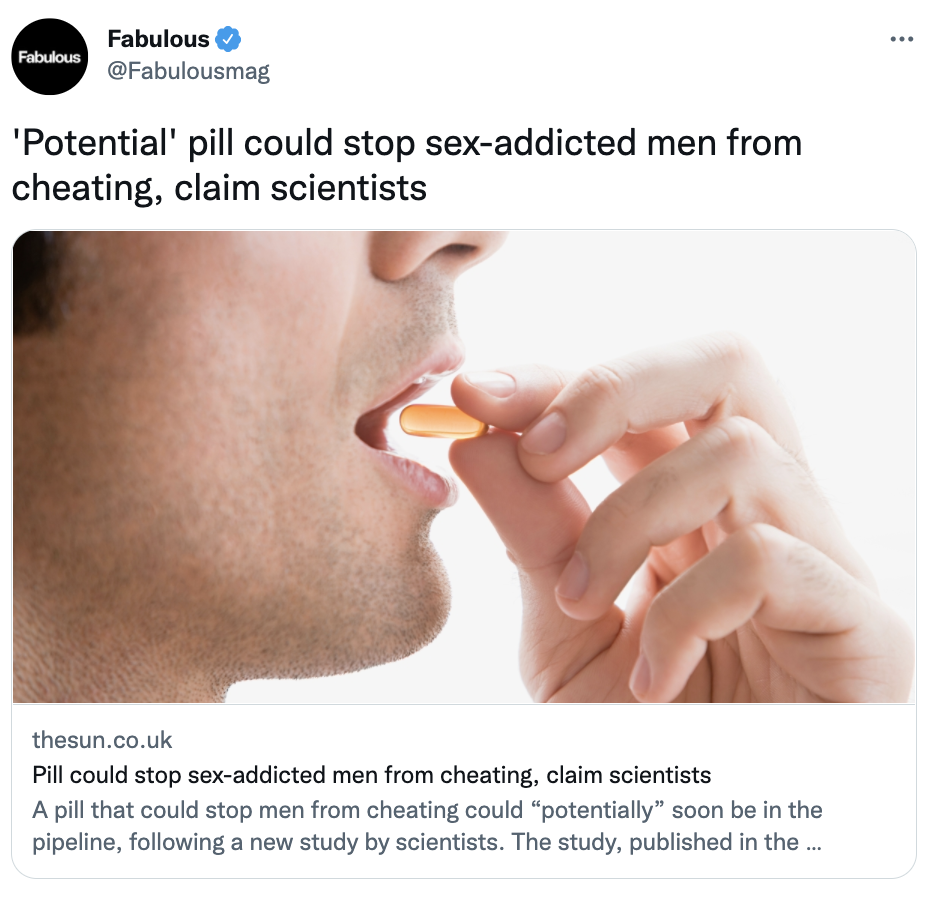The image size is (932, 898).
Task: Click the blue verified badge
Action: (228, 39)
